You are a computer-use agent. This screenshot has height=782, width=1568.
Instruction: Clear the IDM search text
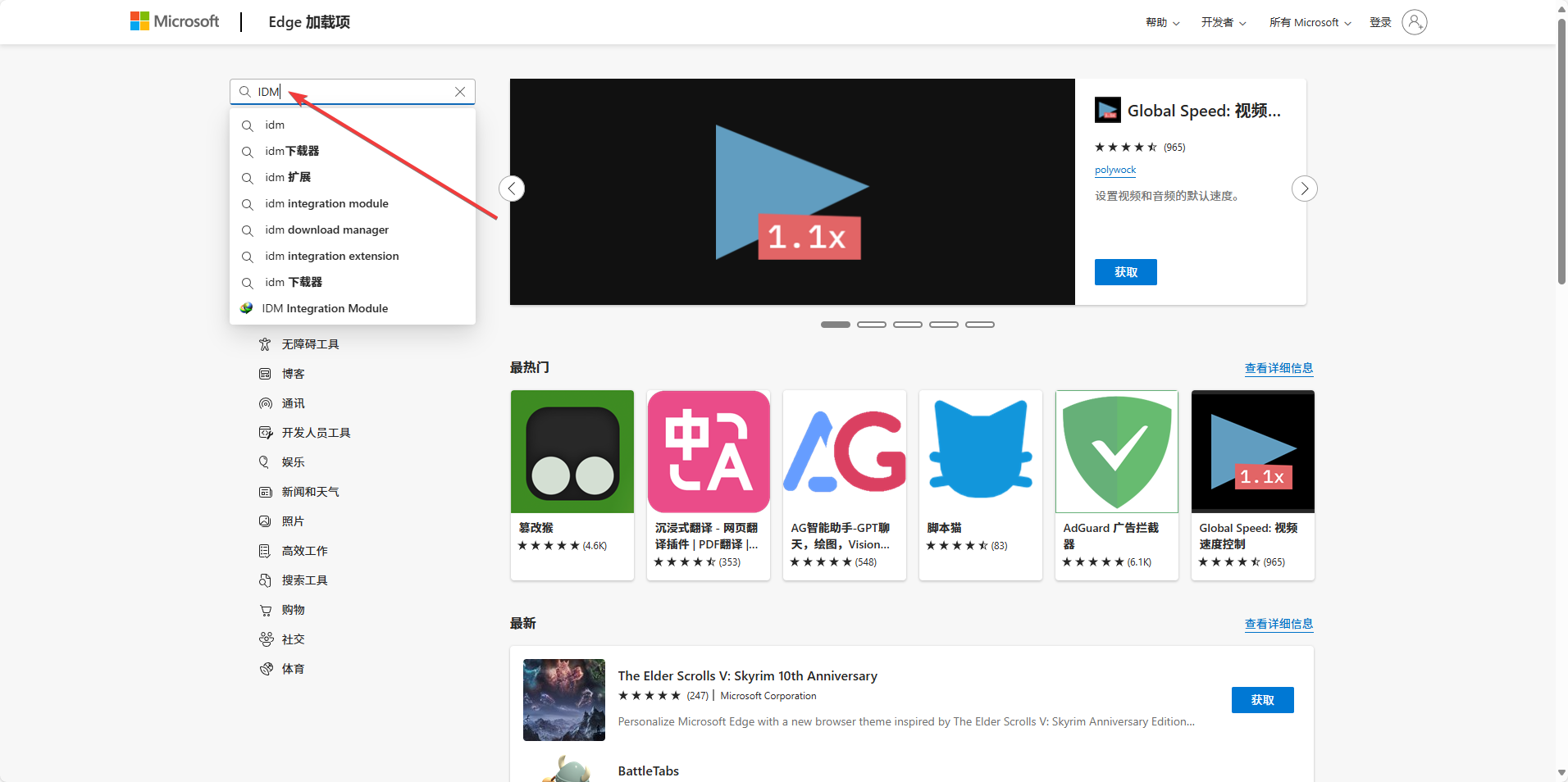coord(460,92)
